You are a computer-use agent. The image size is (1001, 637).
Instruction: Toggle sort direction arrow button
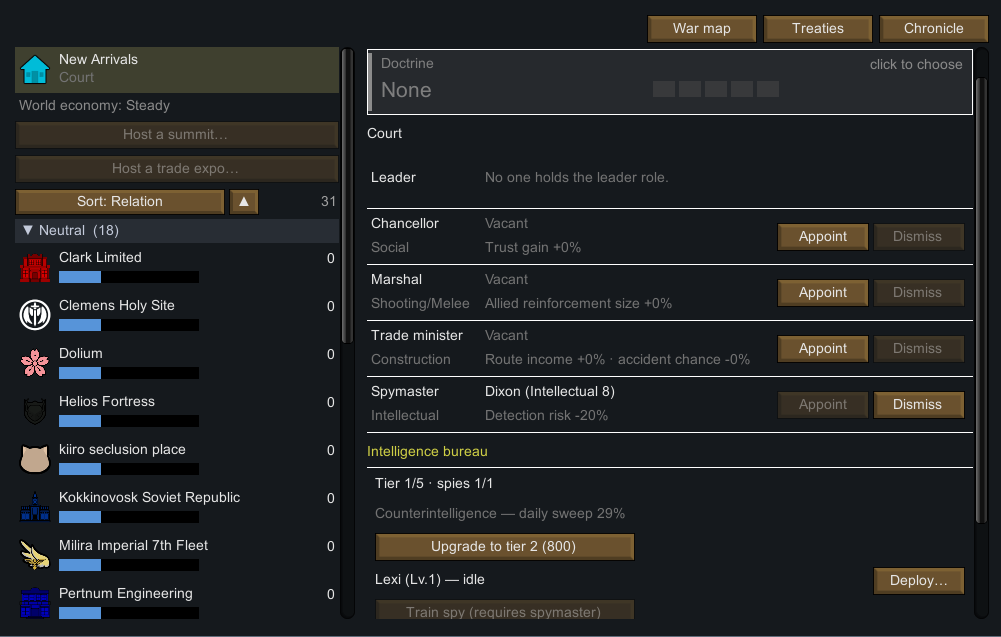pyautogui.click(x=244, y=202)
